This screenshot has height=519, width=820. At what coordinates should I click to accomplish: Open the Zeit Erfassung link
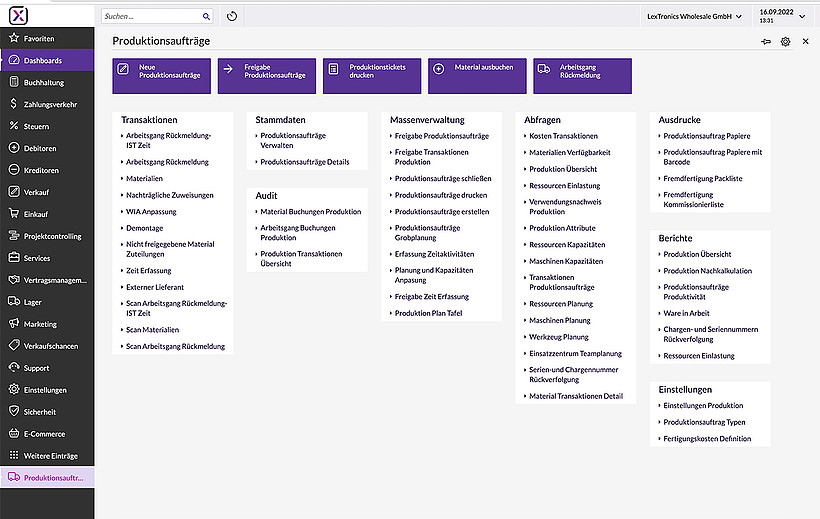(x=149, y=270)
